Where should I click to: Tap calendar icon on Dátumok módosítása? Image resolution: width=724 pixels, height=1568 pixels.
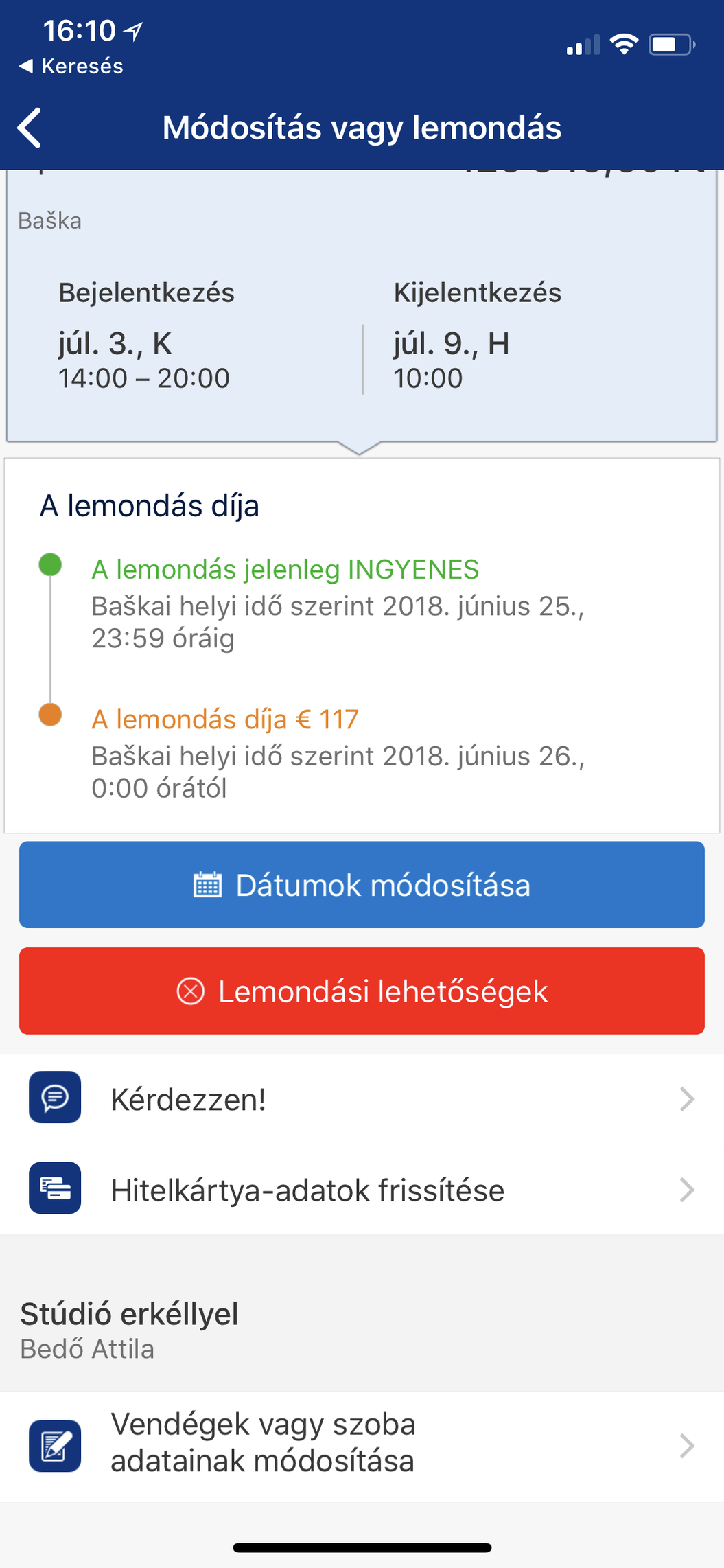pos(207,885)
